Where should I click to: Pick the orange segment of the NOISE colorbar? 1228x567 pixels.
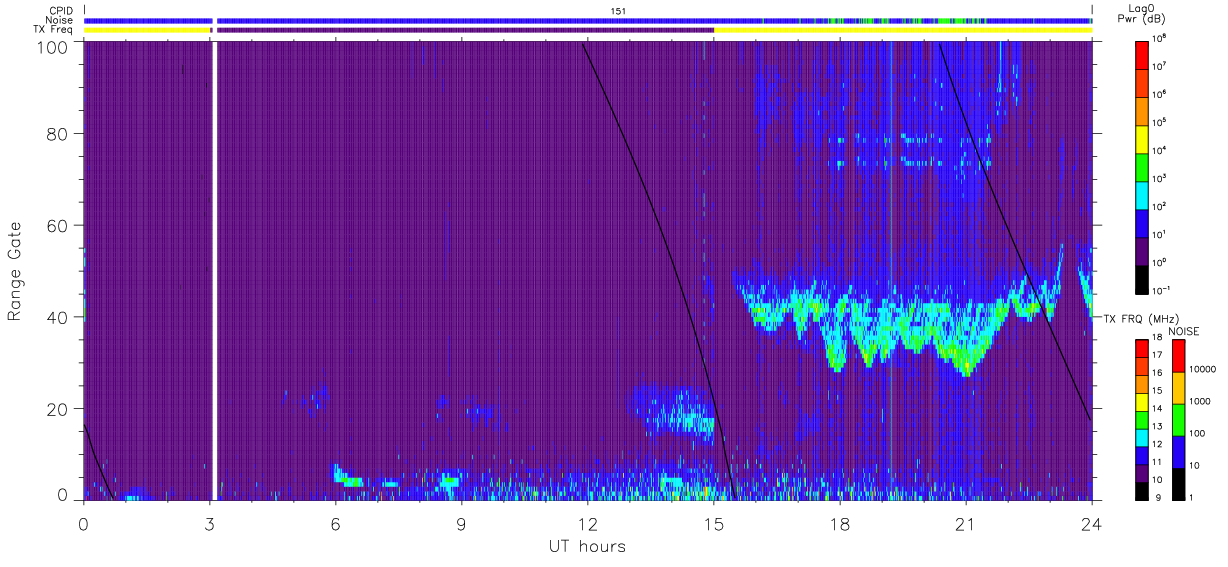1178,387
